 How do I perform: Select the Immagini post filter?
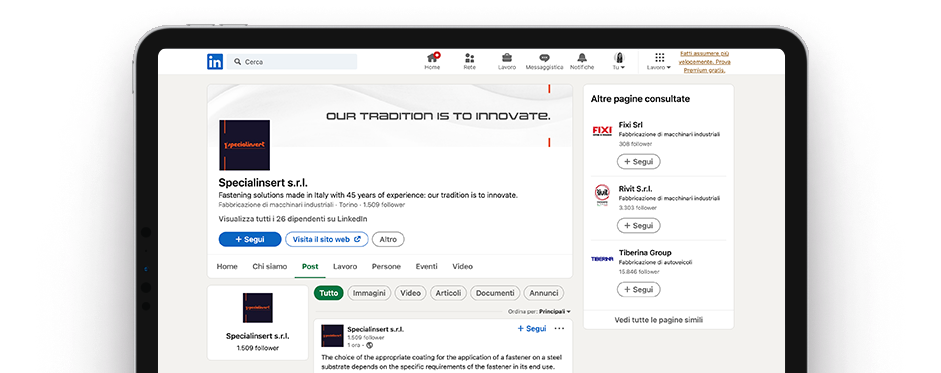tap(369, 293)
